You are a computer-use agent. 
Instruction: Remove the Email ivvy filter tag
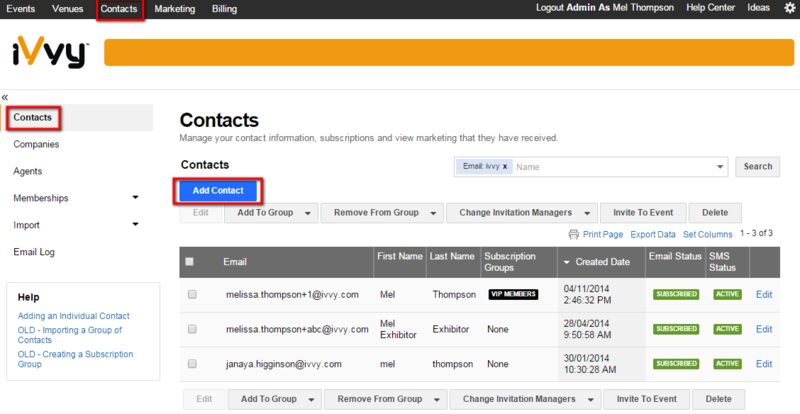coord(505,166)
